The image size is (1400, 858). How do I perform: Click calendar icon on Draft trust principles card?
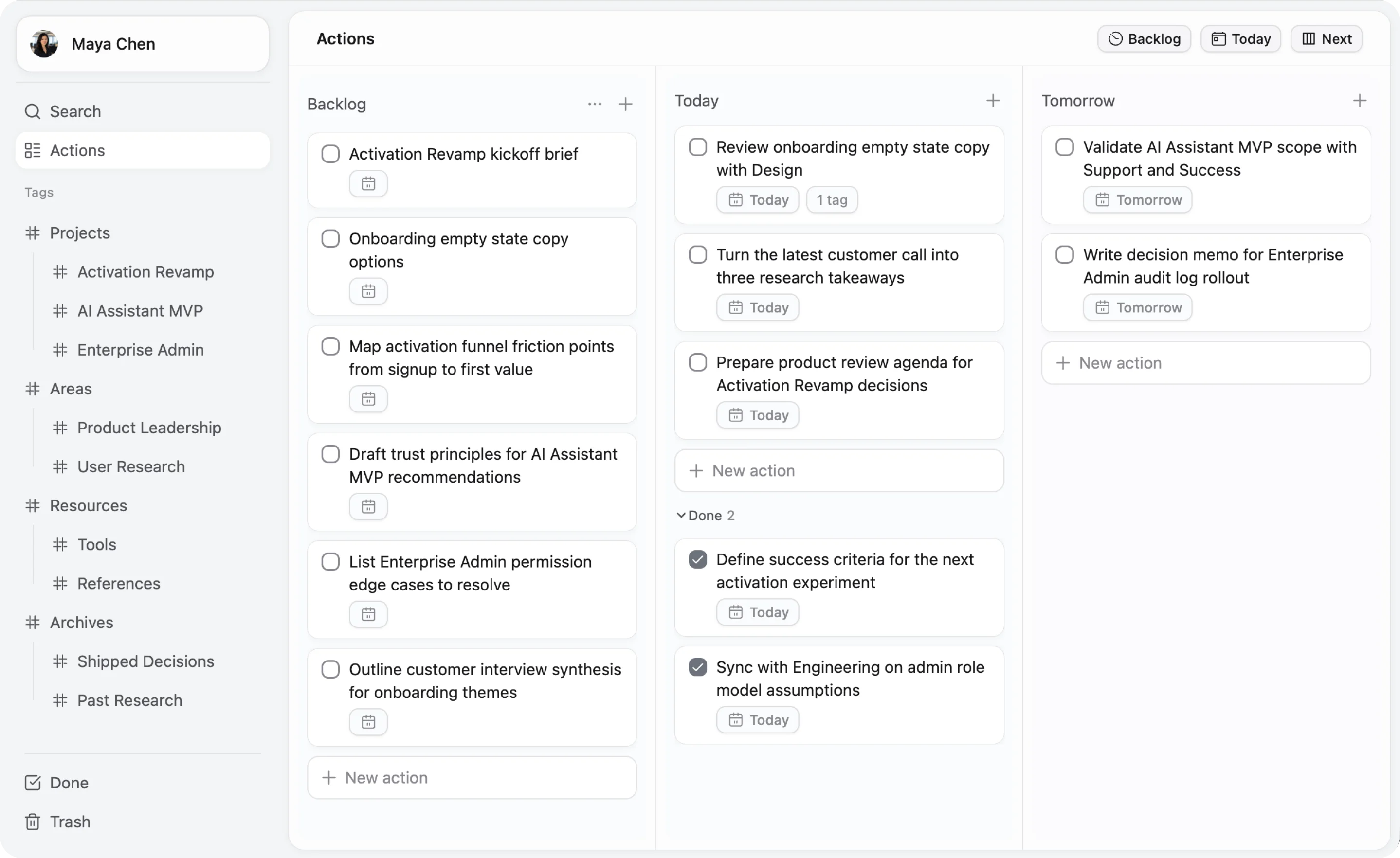pyautogui.click(x=368, y=506)
